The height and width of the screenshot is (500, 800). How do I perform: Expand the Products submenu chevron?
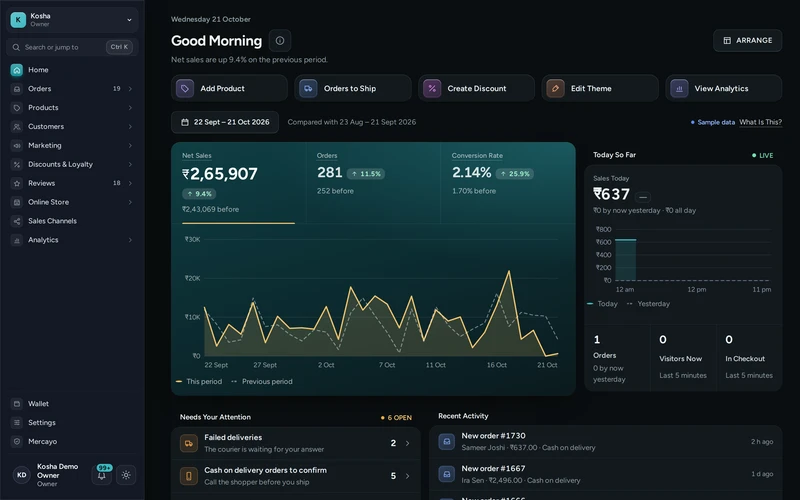130,108
